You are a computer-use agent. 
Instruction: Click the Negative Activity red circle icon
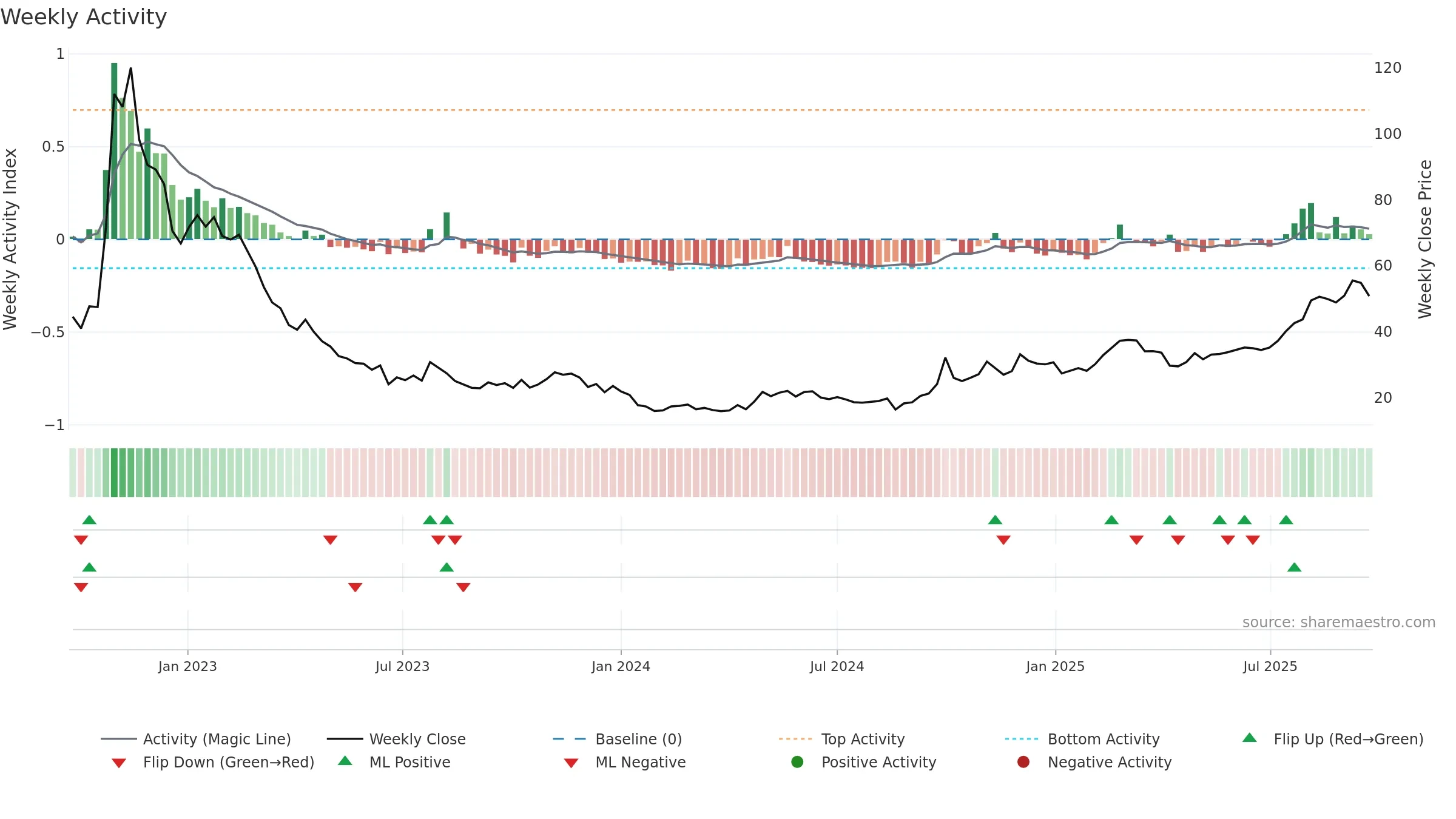[x=1023, y=762]
